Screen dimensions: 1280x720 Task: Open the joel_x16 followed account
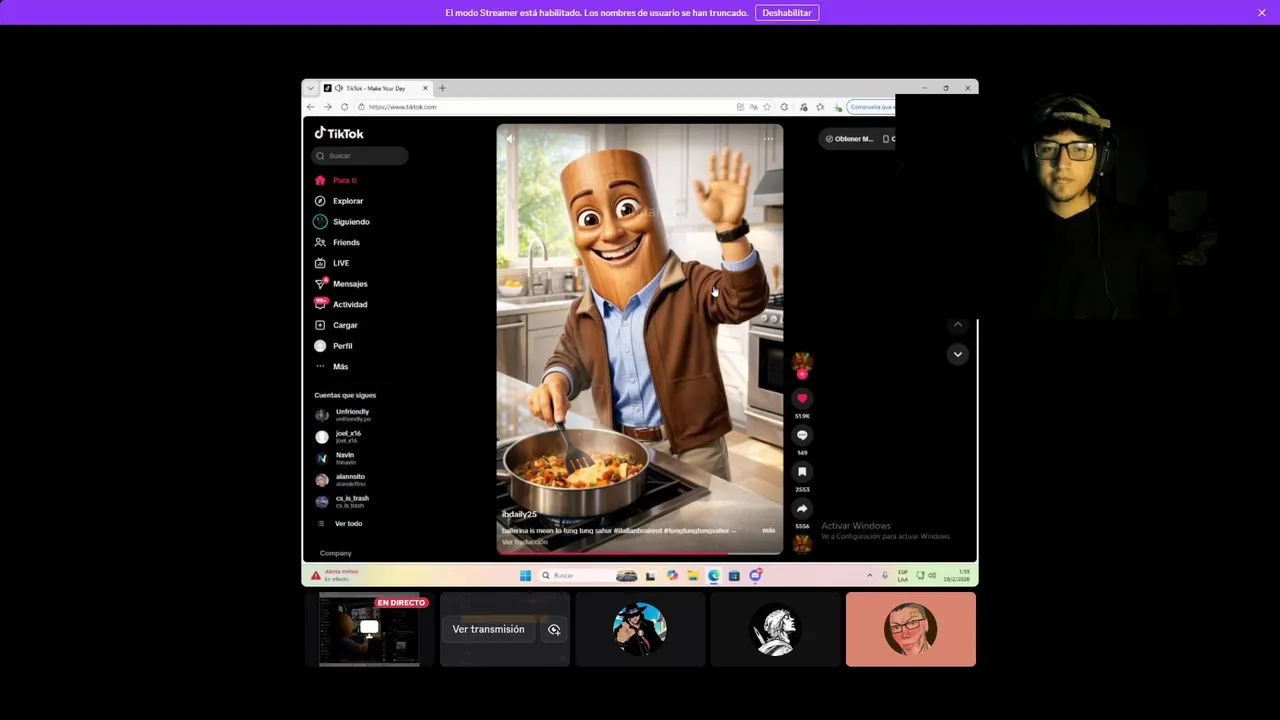pyautogui.click(x=339, y=437)
